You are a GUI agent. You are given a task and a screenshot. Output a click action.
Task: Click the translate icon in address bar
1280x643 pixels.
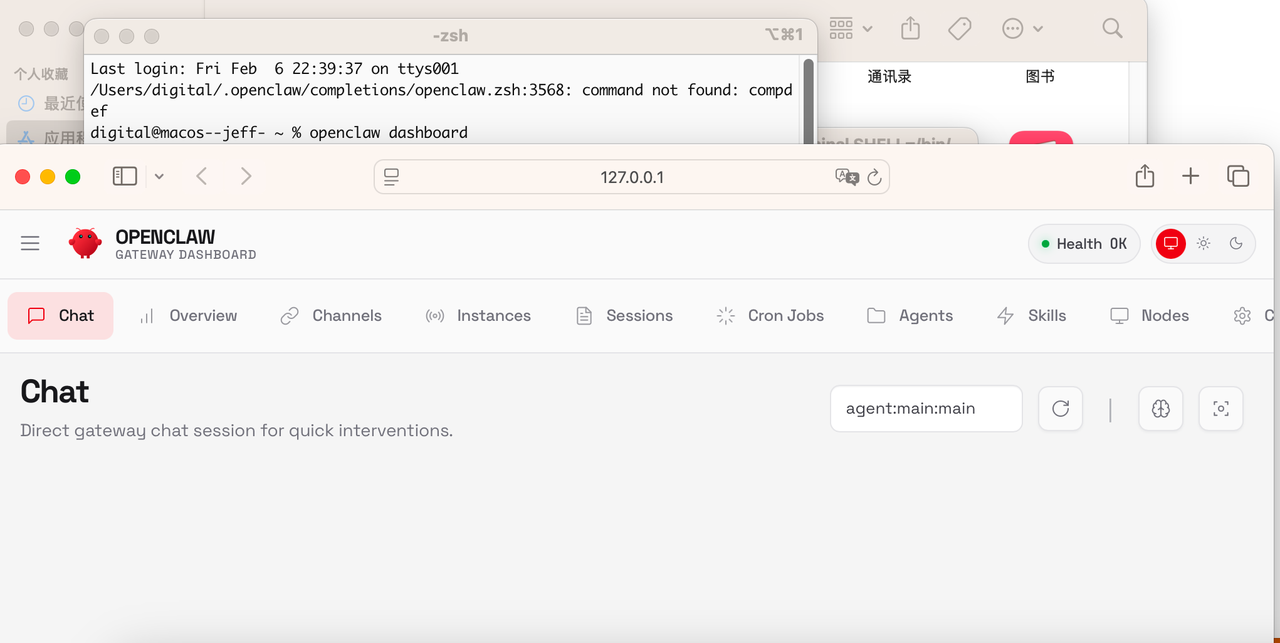(x=847, y=177)
